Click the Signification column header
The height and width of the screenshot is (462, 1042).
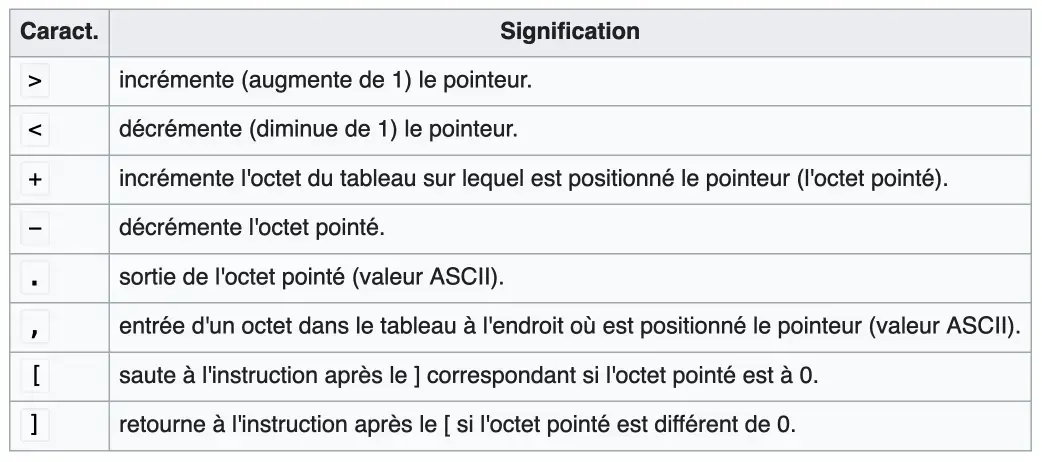coord(570,32)
